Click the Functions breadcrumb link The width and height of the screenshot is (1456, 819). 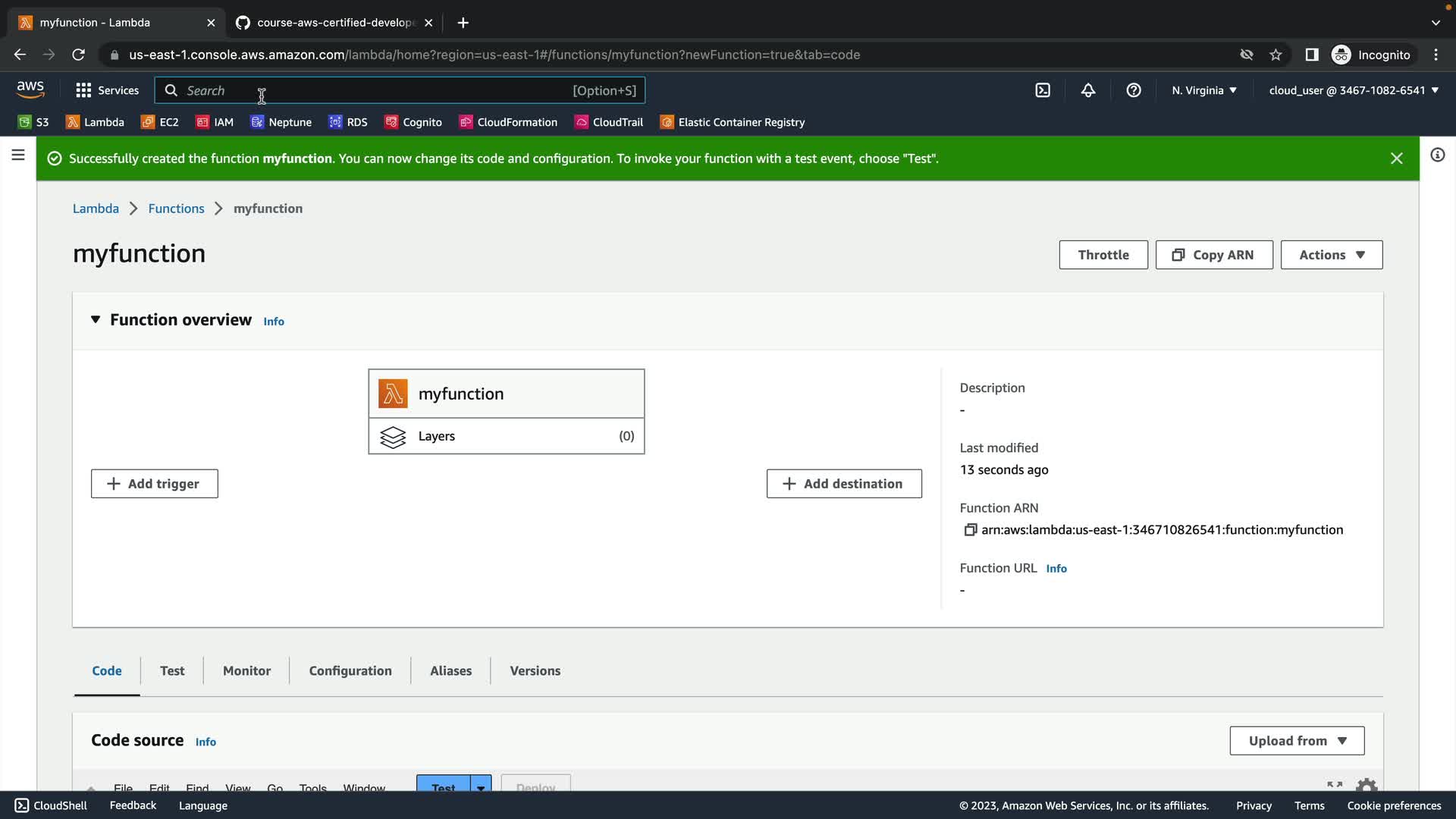pos(176,209)
